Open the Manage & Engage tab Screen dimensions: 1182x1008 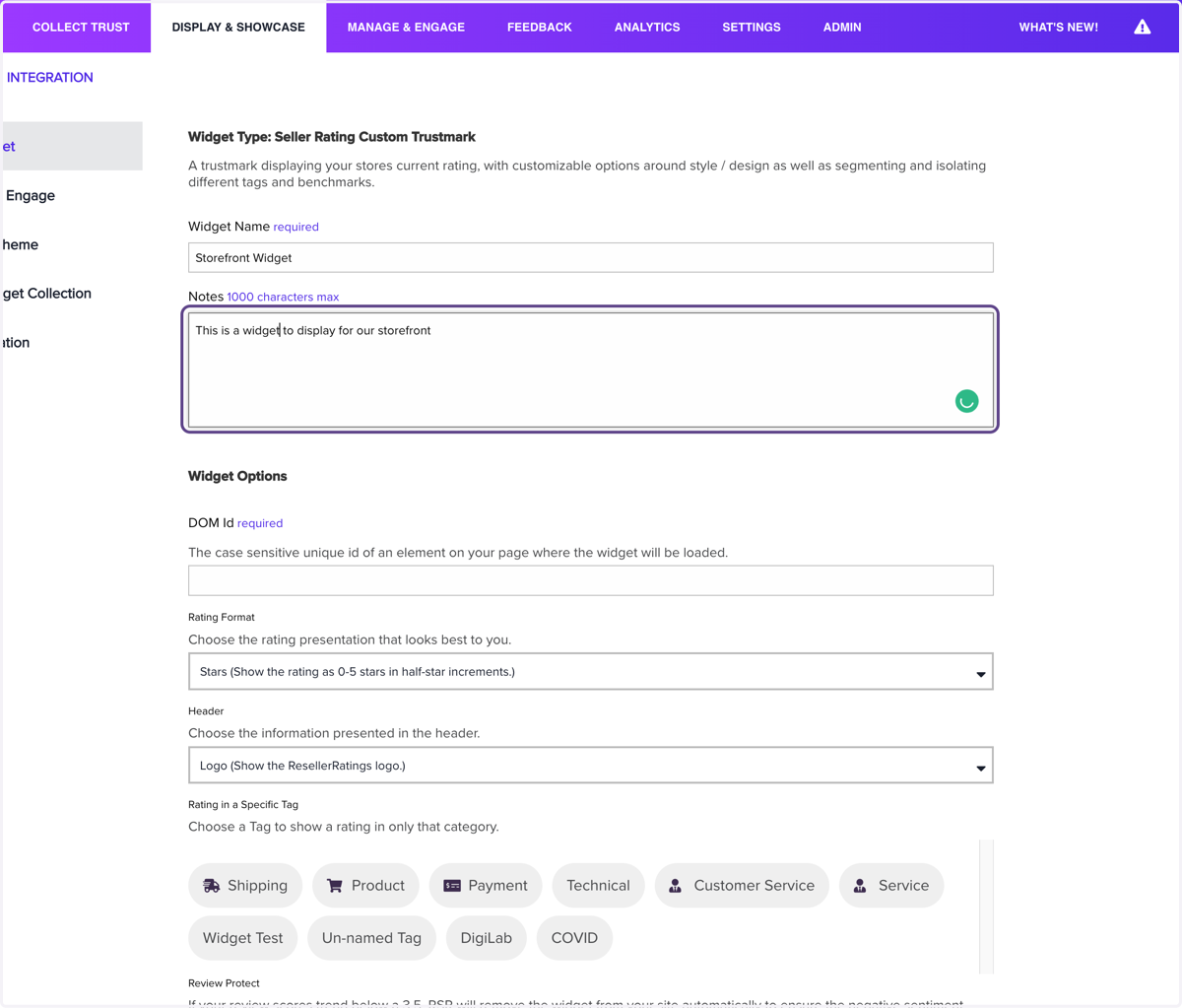pos(406,27)
